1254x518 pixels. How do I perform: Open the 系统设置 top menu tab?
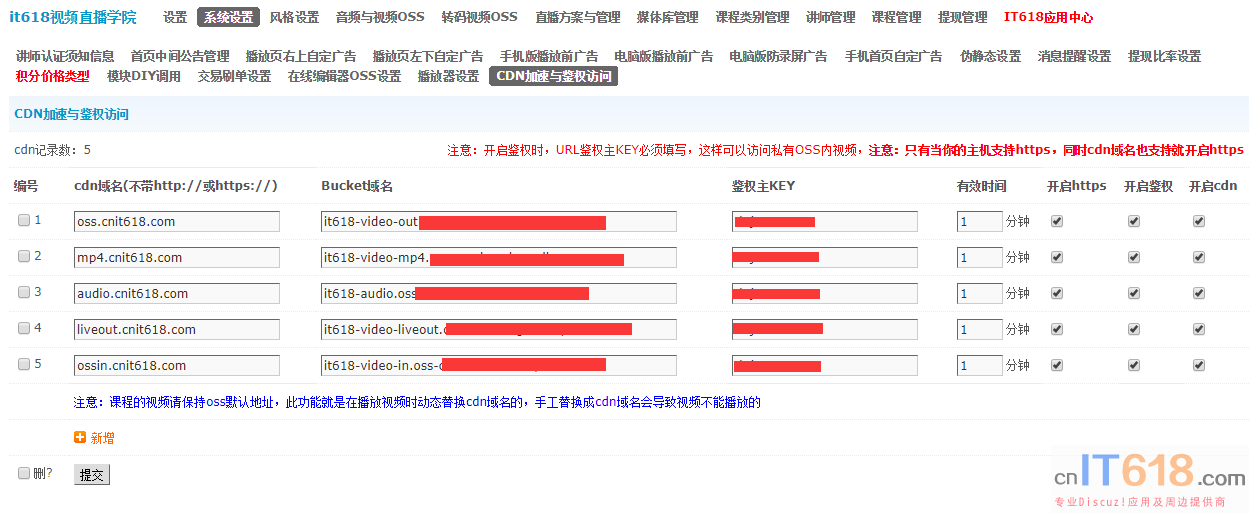[228, 17]
